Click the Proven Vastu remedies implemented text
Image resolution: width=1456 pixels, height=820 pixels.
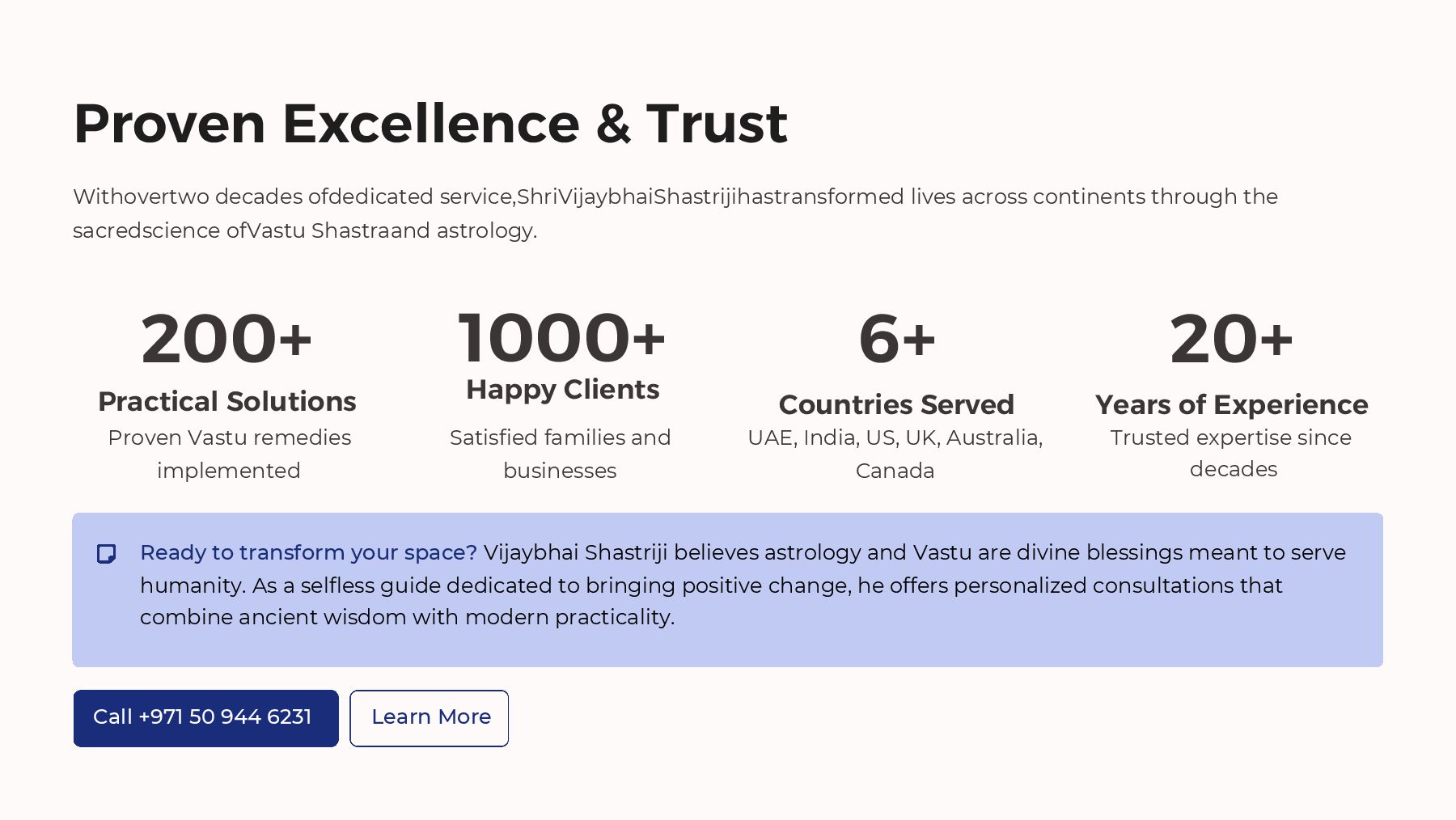pyautogui.click(x=229, y=454)
